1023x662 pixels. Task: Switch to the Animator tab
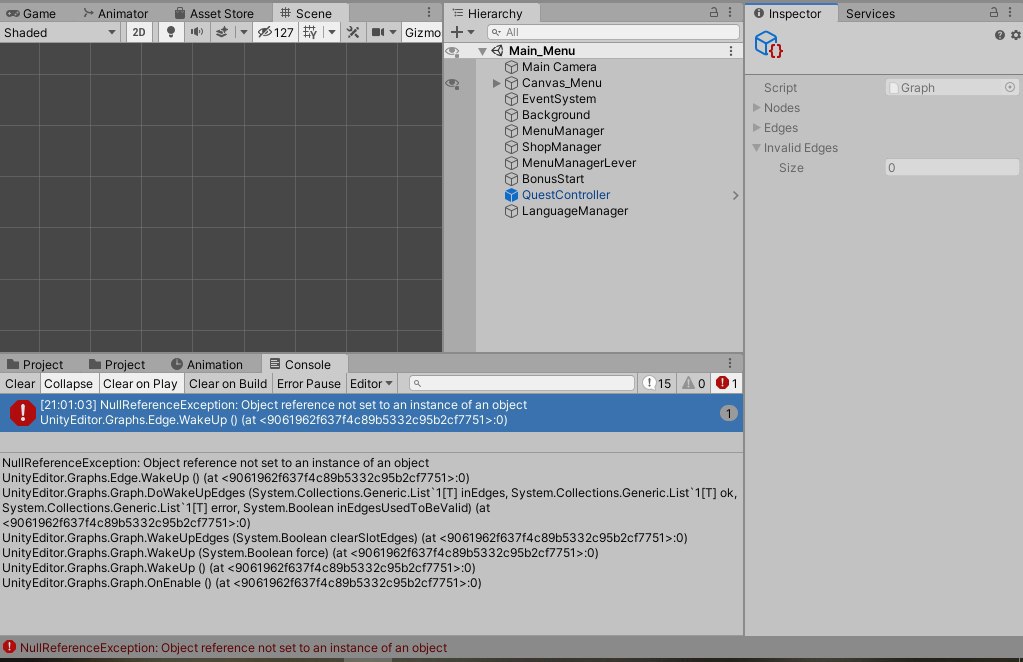(x=115, y=13)
